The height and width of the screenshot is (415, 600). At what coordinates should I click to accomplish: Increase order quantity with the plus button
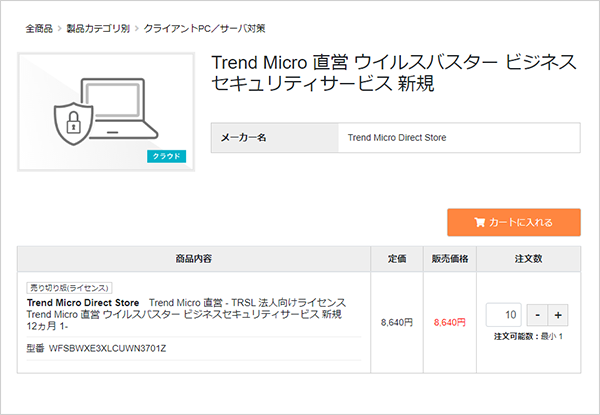(x=558, y=315)
